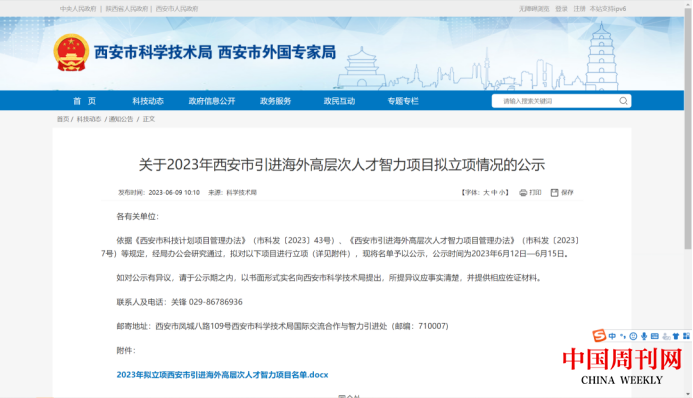This screenshot has height=398, width=693.
Task: Set font size to 中
Action: (495, 193)
